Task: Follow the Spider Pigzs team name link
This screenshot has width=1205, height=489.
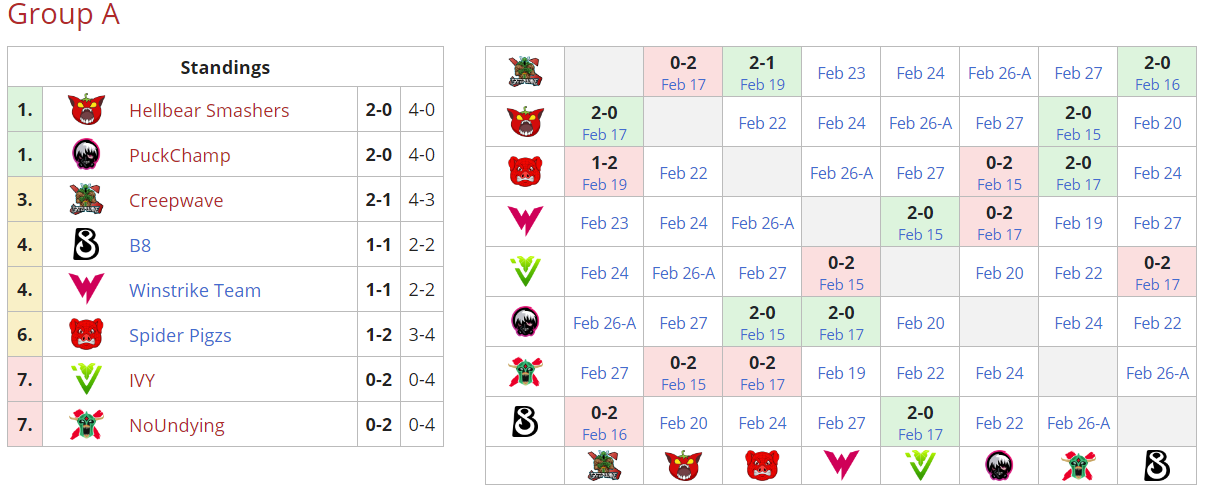Action: point(180,335)
